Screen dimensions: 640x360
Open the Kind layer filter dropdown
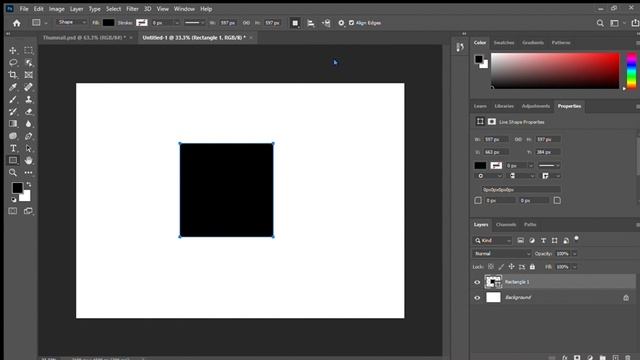493,240
